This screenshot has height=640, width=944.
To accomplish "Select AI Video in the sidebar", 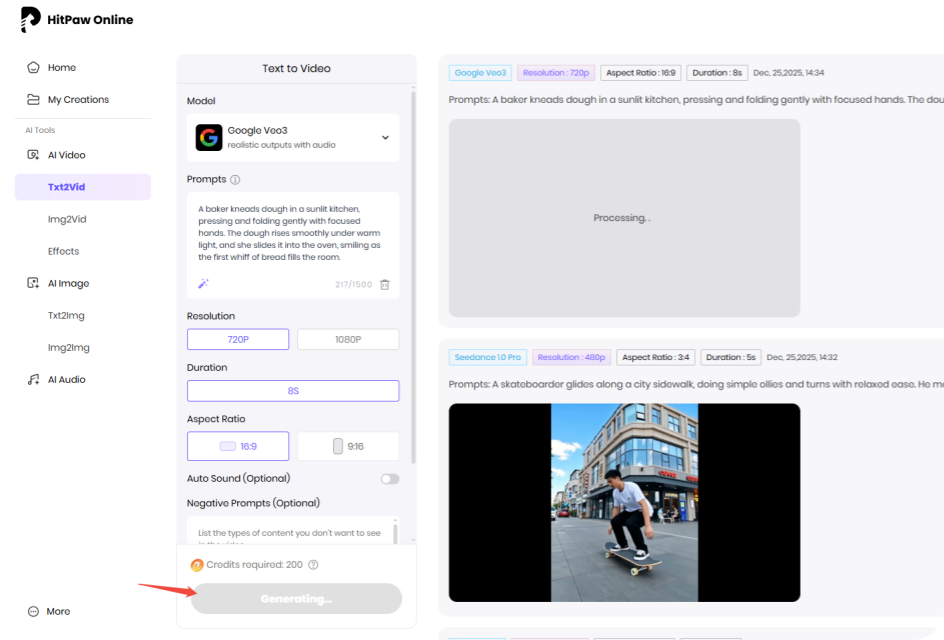I will (x=63, y=154).
